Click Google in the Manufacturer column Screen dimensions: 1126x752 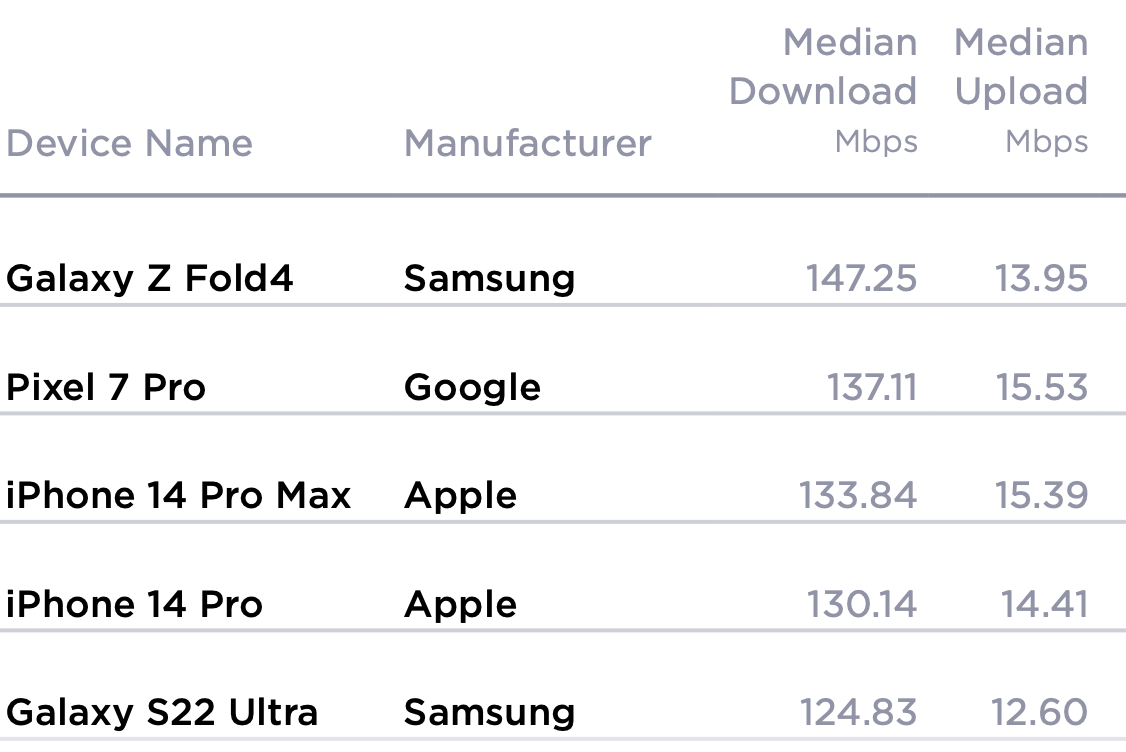pyautogui.click(x=472, y=387)
